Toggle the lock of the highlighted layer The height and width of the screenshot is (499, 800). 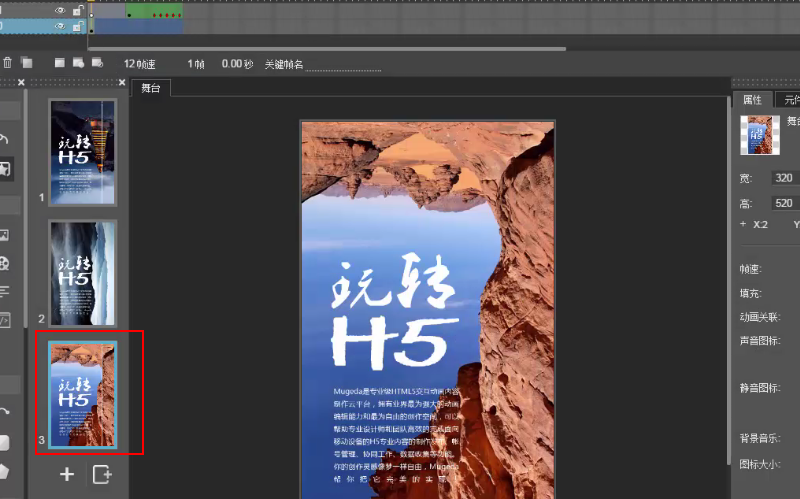pyautogui.click(x=77, y=26)
